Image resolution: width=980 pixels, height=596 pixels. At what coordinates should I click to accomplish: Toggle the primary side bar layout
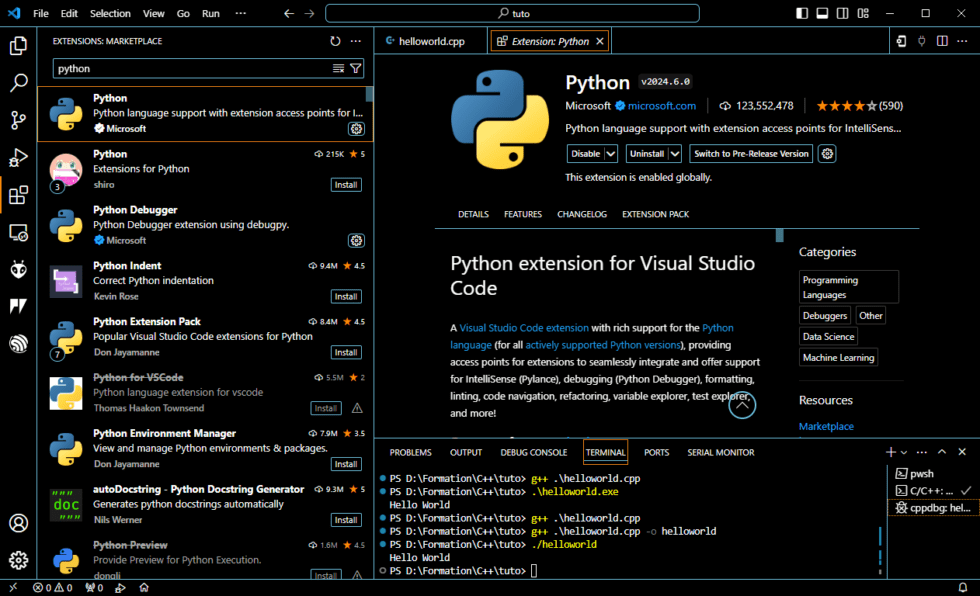coord(802,13)
